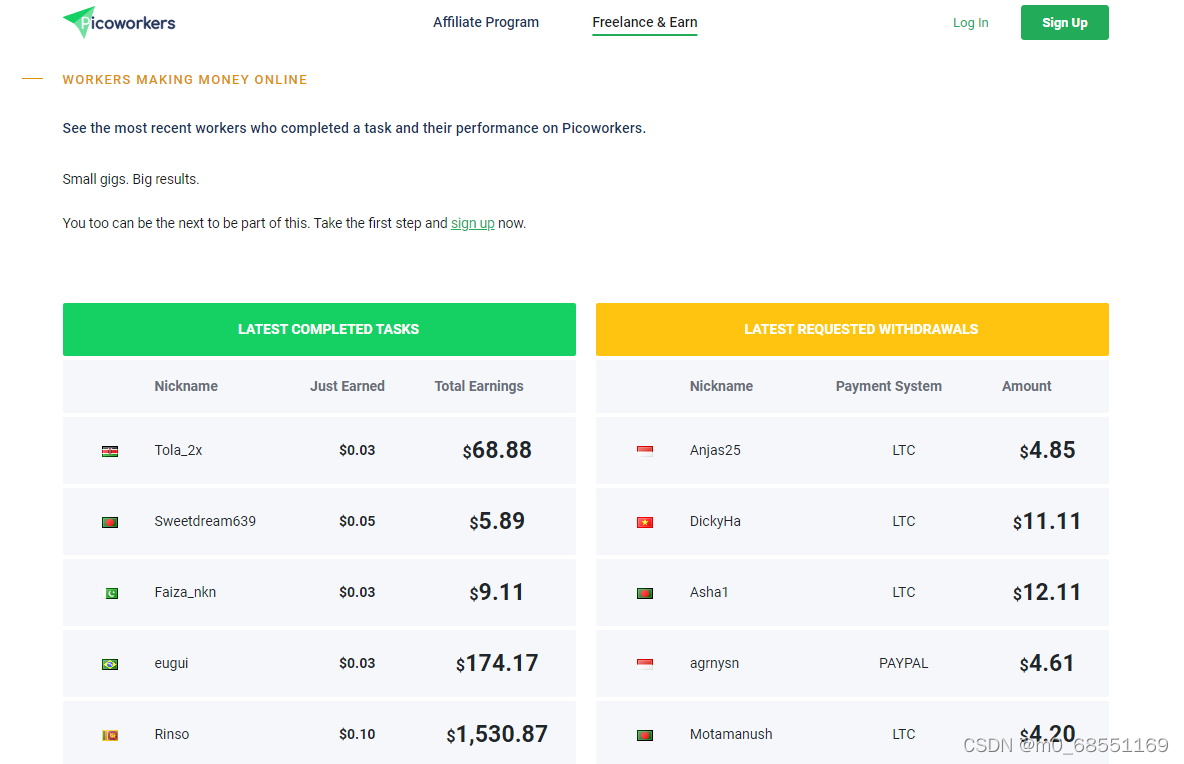The width and height of the screenshot is (1184, 764).
Task: Select the nickname Anjas25
Action: click(715, 451)
